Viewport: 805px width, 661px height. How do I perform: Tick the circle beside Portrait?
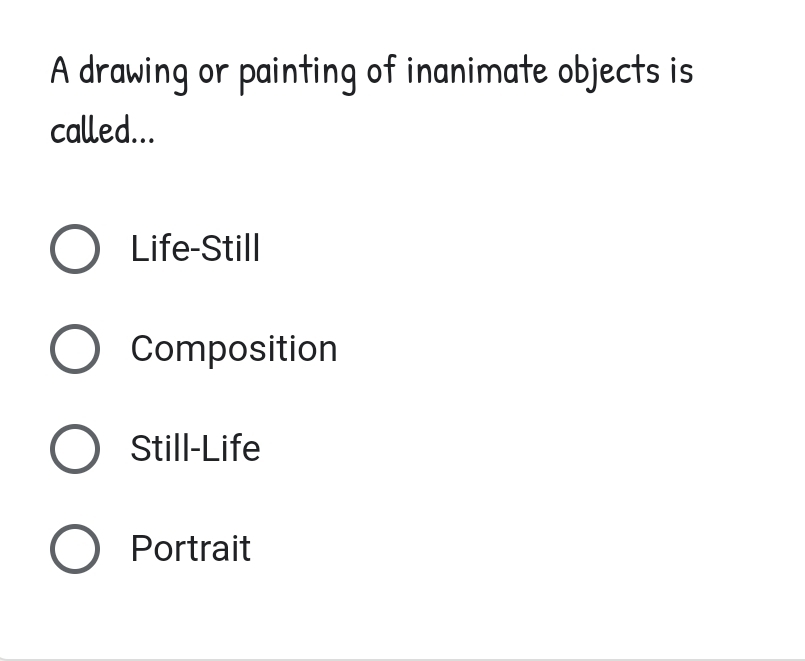75,549
